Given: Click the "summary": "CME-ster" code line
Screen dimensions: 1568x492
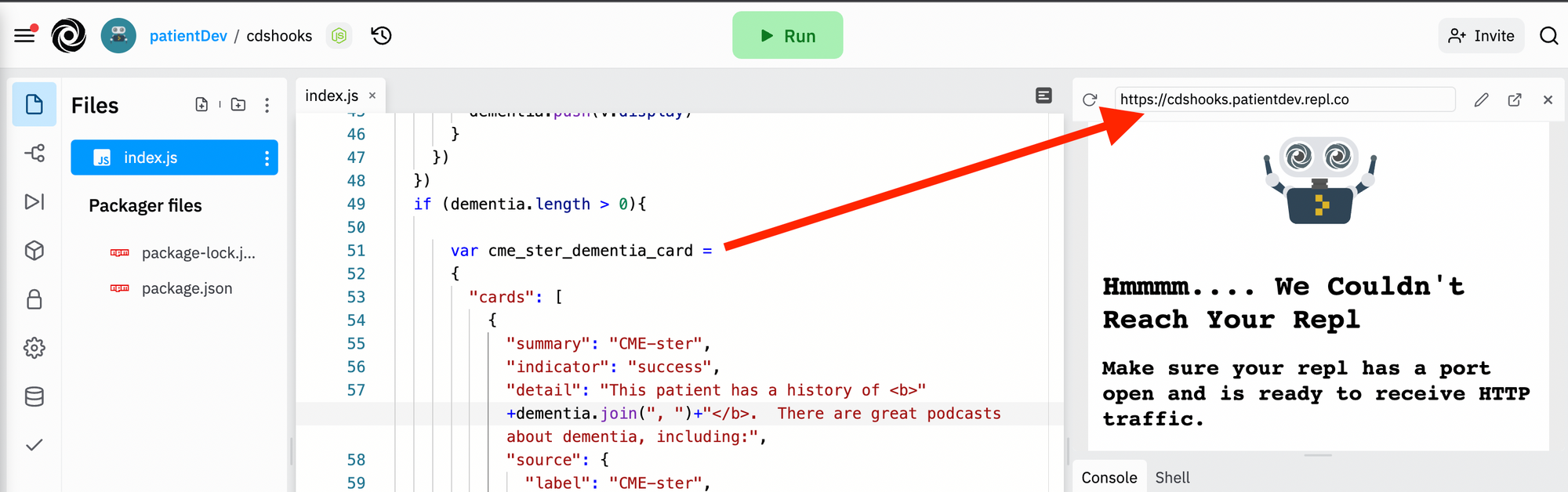Looking at the screenshot, I should tap(608, 344).
